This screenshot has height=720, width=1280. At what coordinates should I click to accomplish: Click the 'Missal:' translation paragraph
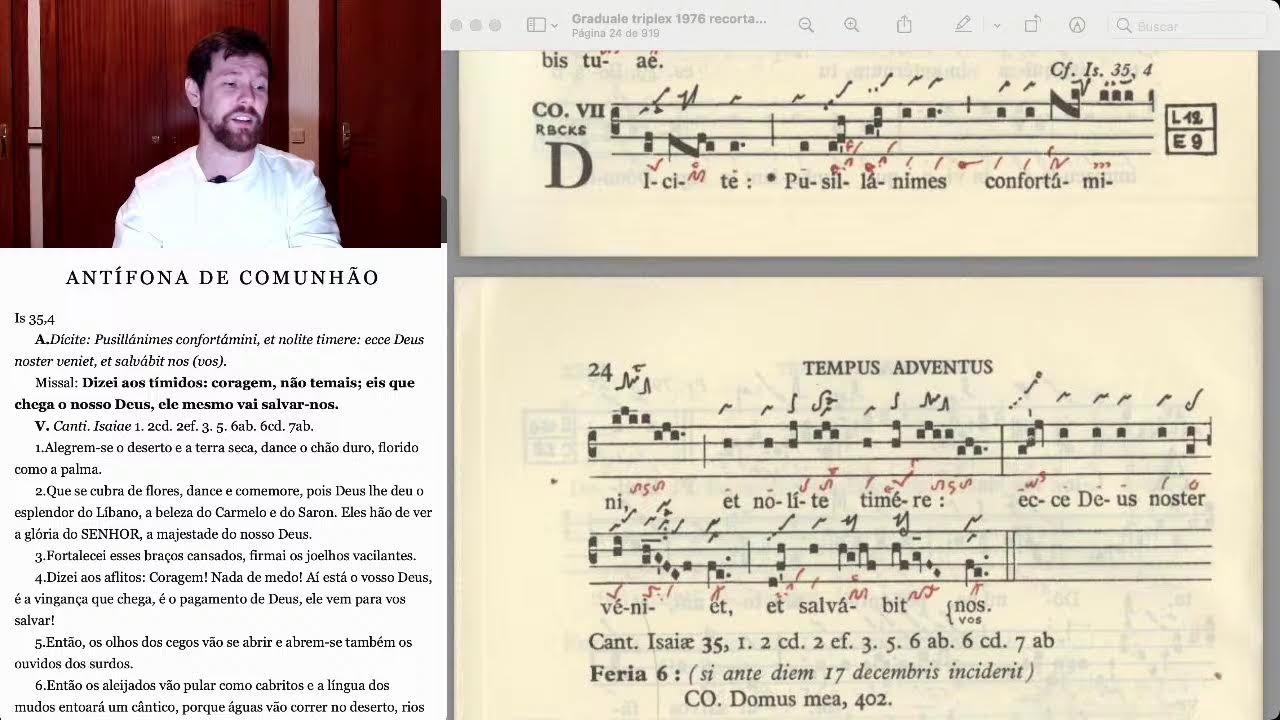pos(214,393)
